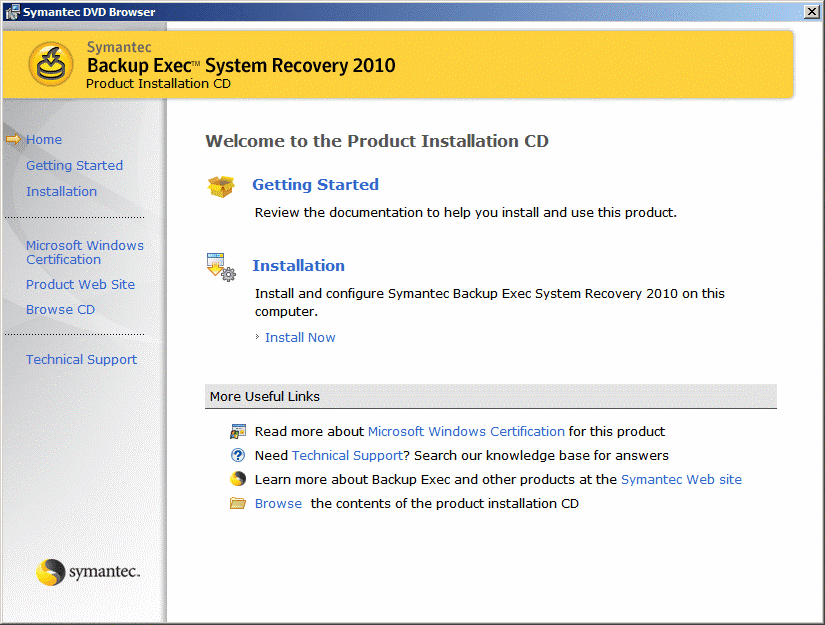
Task: Click the Symantec Web site globe icon
Action: (238, 479)
